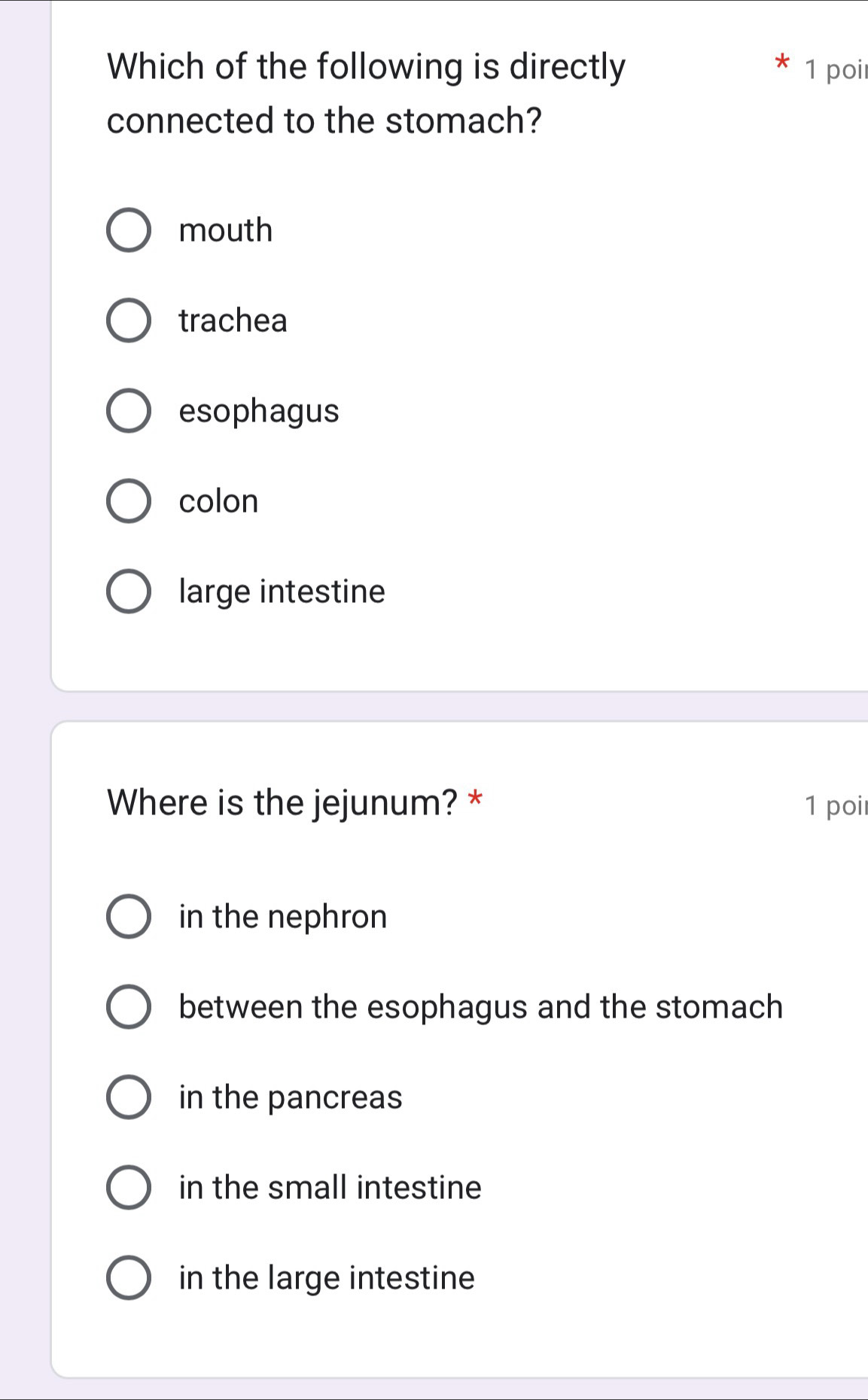Choose the "trachea" radio option
This screenshot has width=868, height=1400.
[x=129, y=321]
